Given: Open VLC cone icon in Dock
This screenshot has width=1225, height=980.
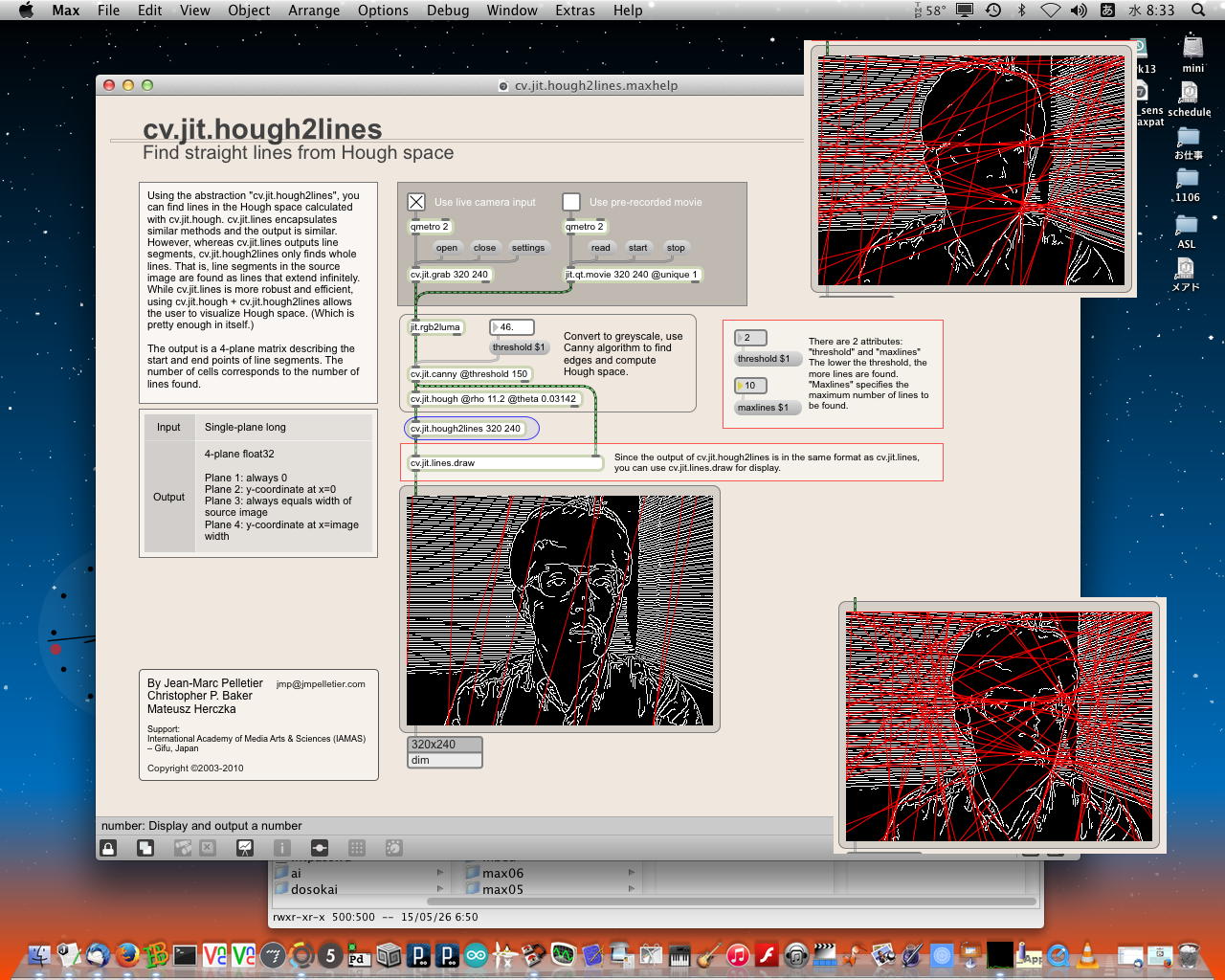Looking at the screenshot, I should [x=1087, y=954].
